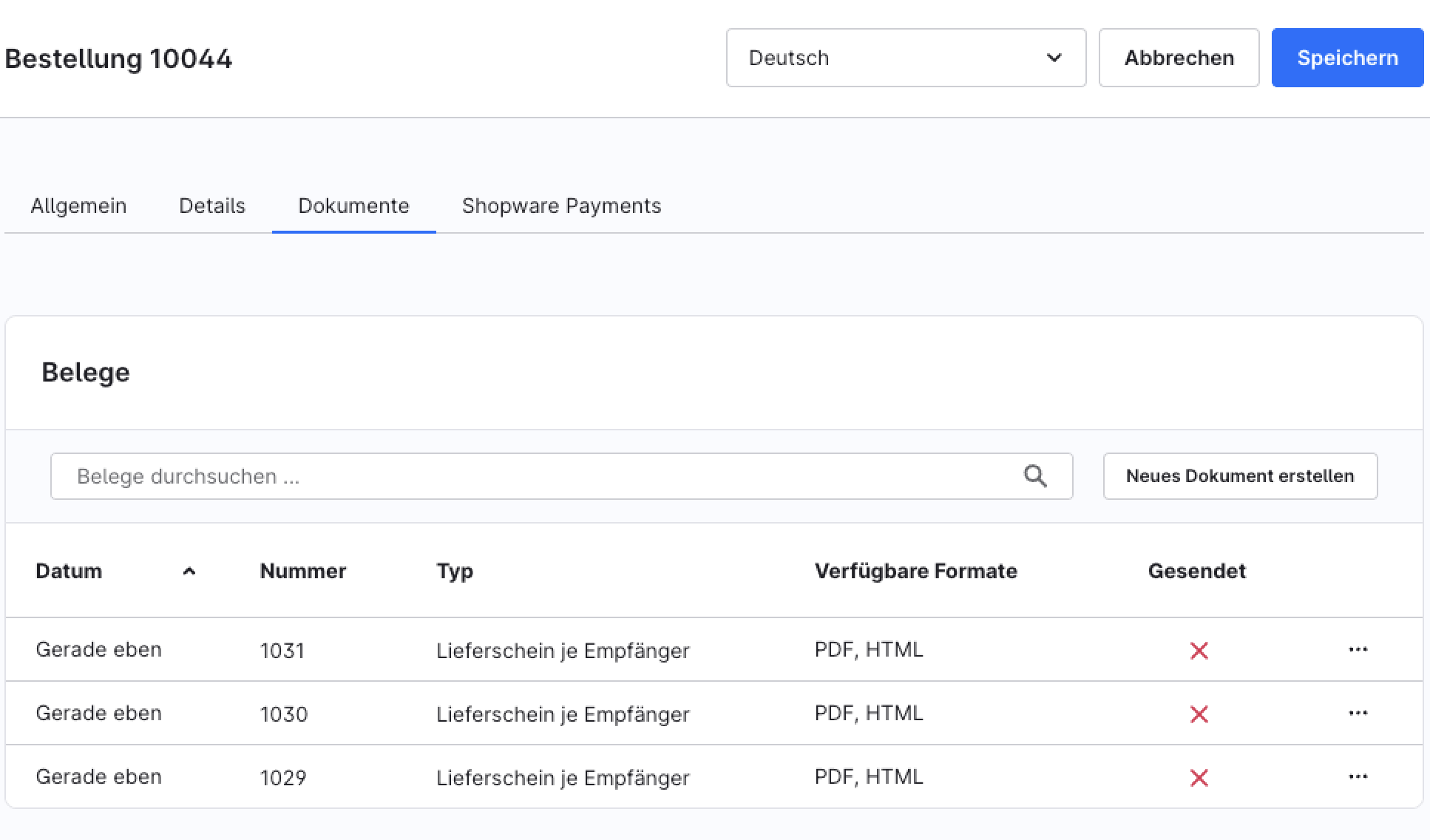1430x840 pixels.
Task: Click the Abbrechen button
Action: click(1179, 58)
